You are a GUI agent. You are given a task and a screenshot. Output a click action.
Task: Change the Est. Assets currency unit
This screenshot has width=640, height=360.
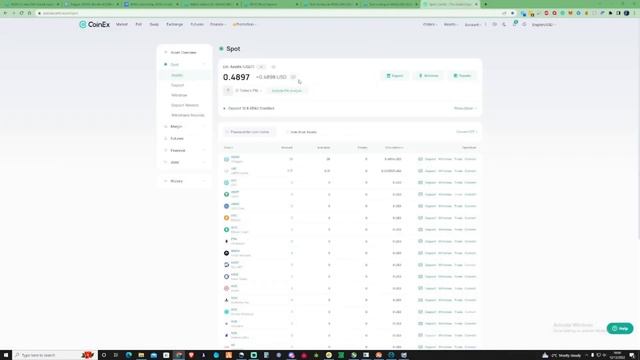click(261, 67)
